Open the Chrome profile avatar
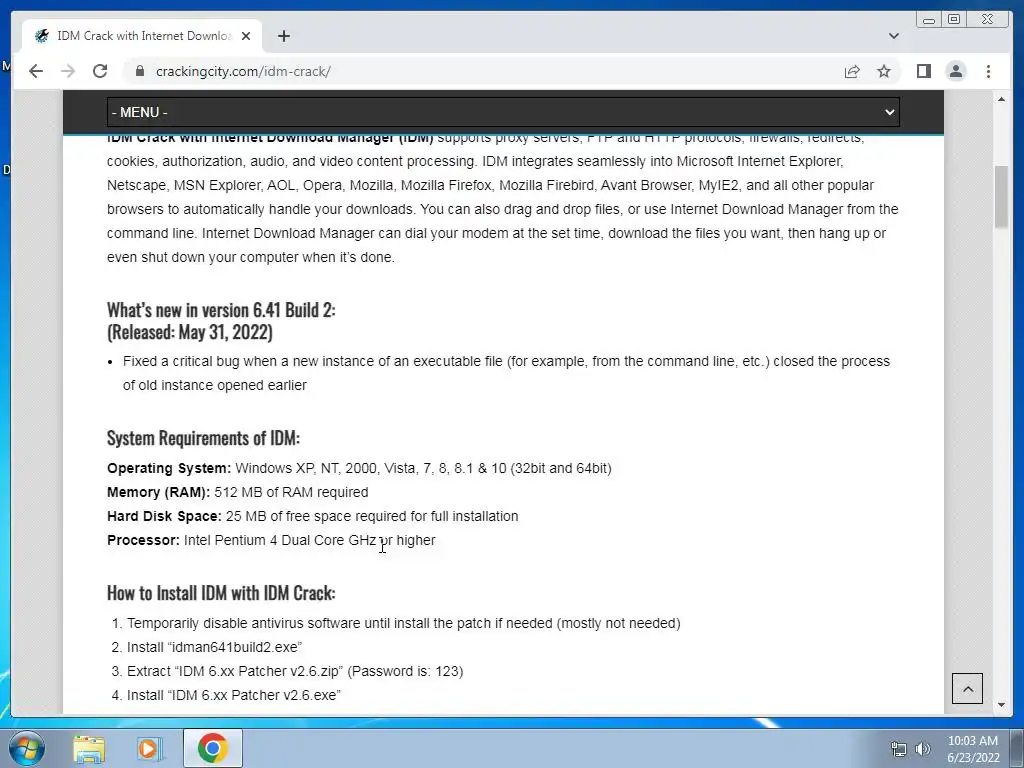1024x768 pixels. [955, 71]
